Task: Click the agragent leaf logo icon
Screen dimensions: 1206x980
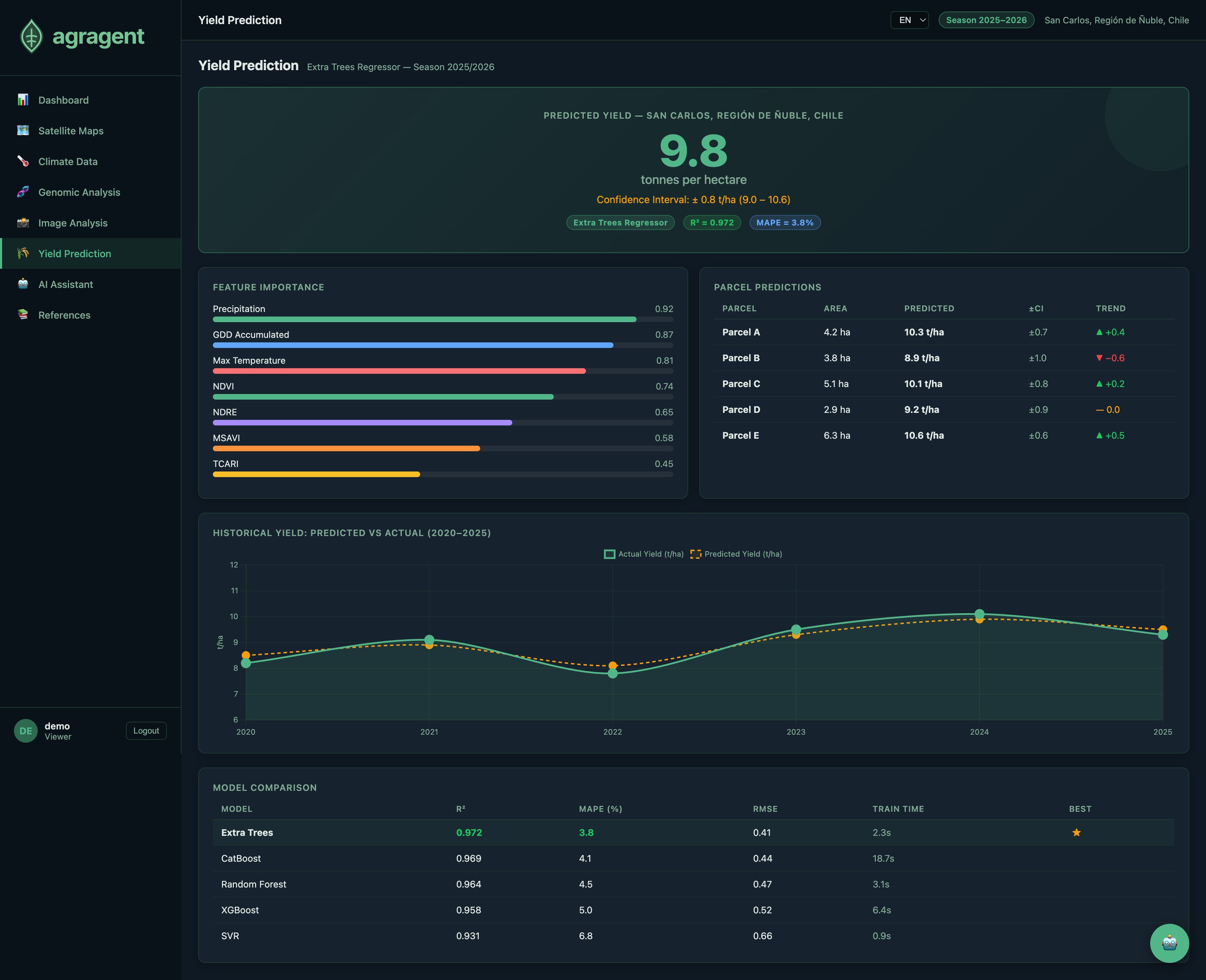Action: (32, 37)
